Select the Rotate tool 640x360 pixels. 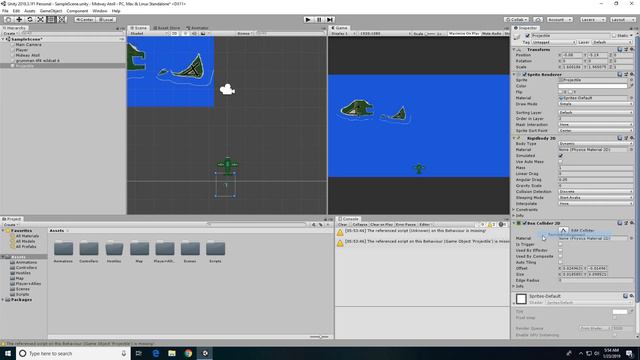[29, 20]
